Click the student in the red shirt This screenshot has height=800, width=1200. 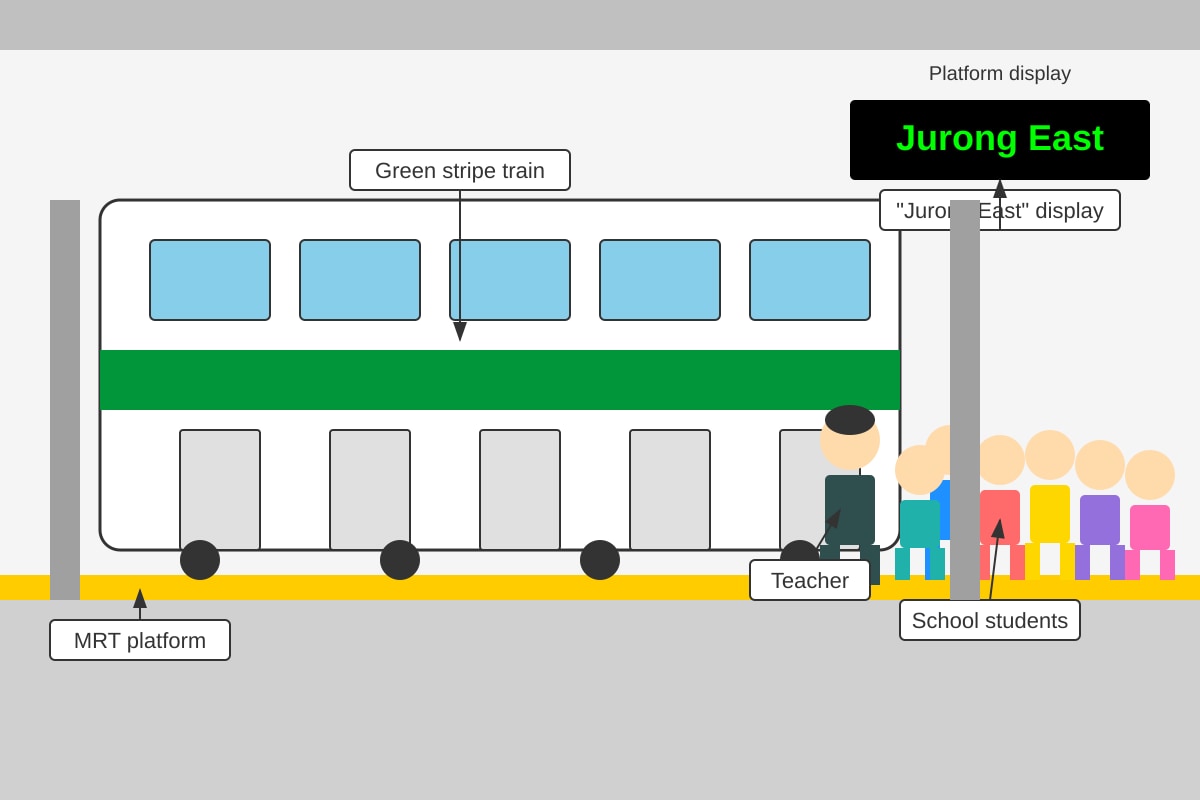click(1000, 510)
